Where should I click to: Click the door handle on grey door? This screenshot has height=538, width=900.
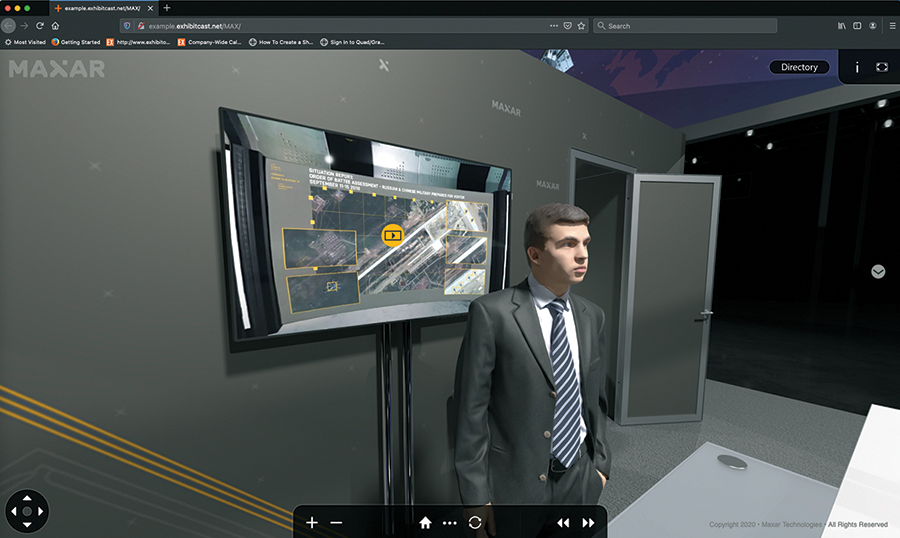click(704, 315)
